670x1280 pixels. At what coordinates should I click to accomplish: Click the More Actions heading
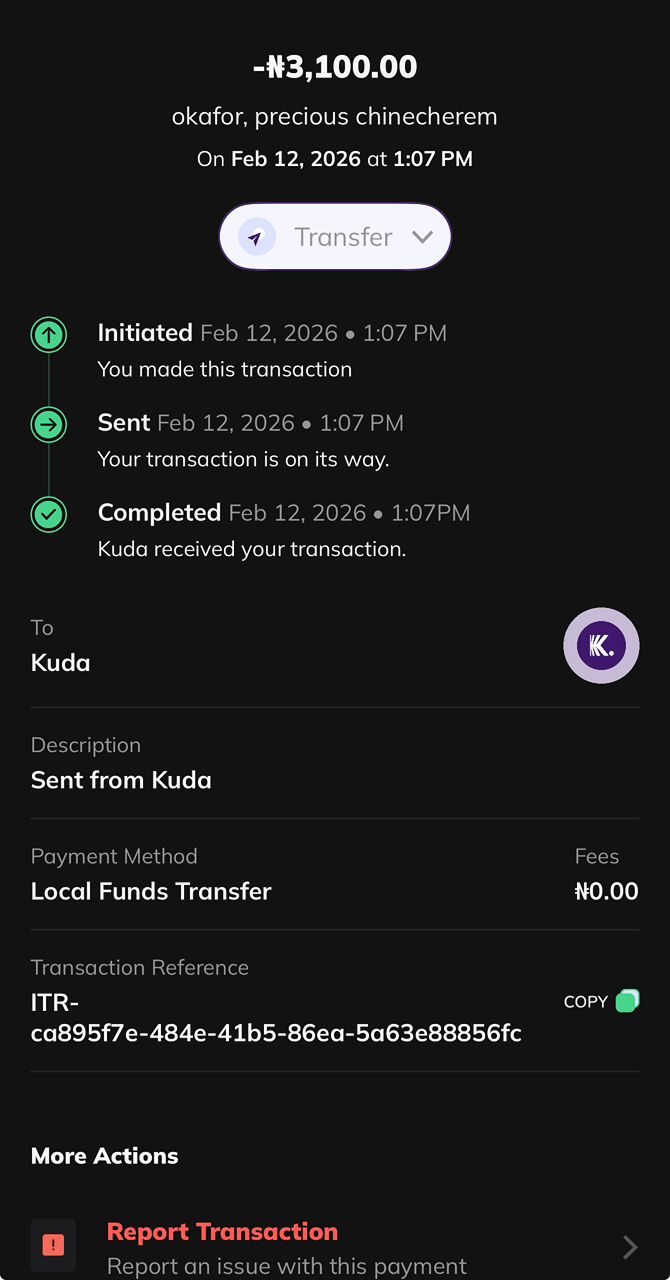[x=105, y=1156]
